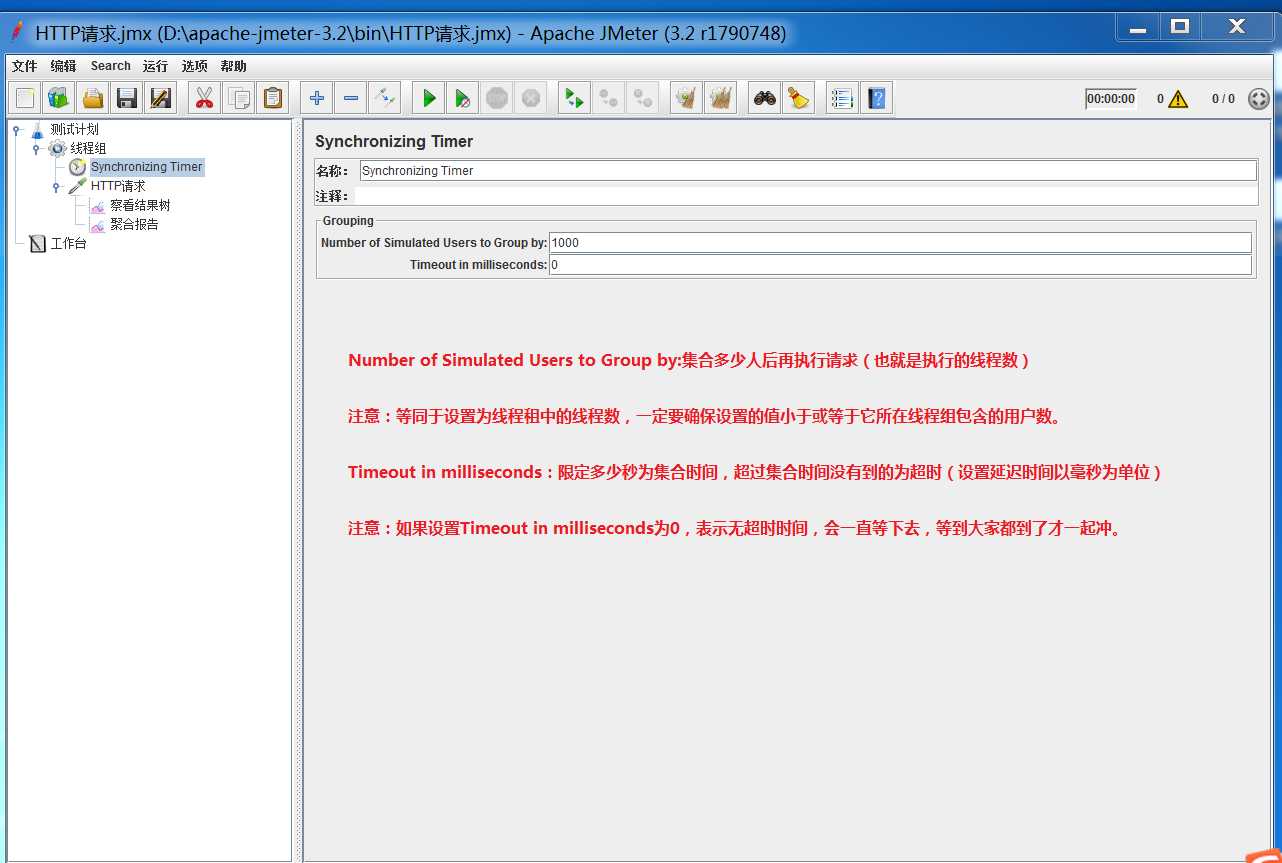Image resolution: width=1282 pixels, height=863 pixels.
Task: Click the thread status circle icon
Action: 1259,99
